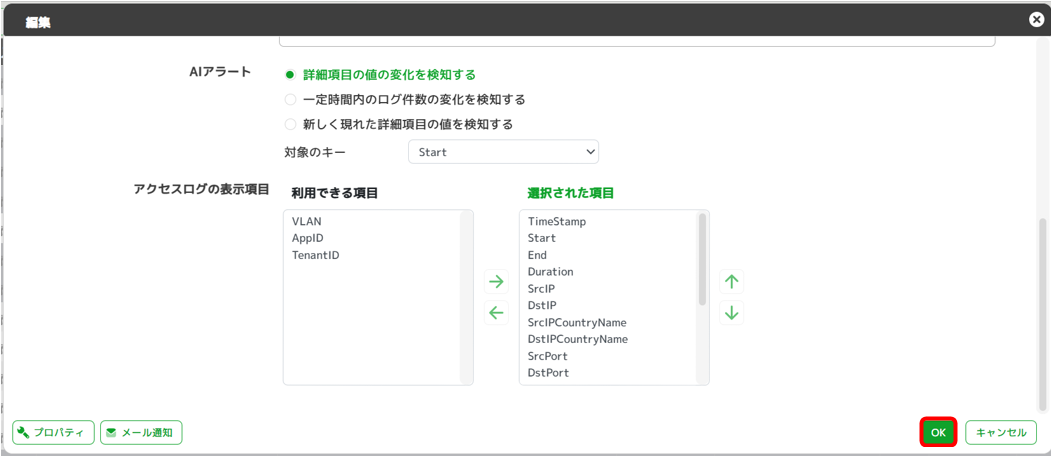Select SrcIPCountryName in selected items

577,323
